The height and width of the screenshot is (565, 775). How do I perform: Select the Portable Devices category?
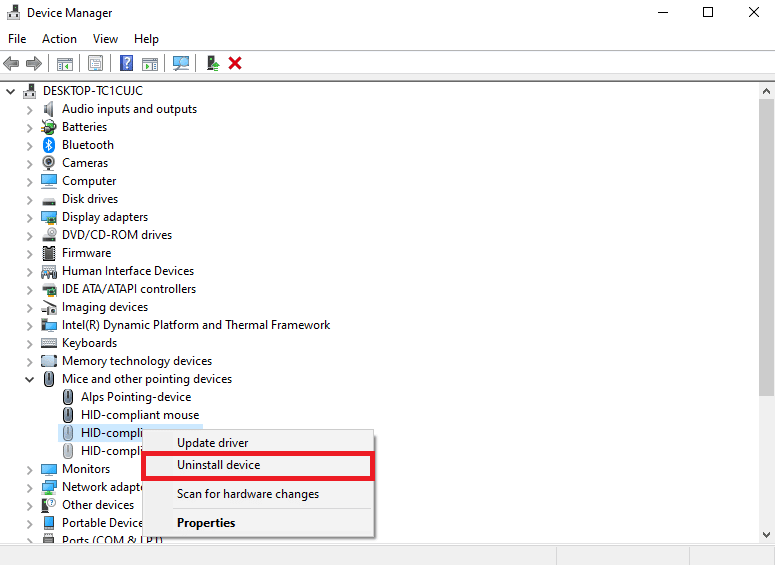[102, 522]
